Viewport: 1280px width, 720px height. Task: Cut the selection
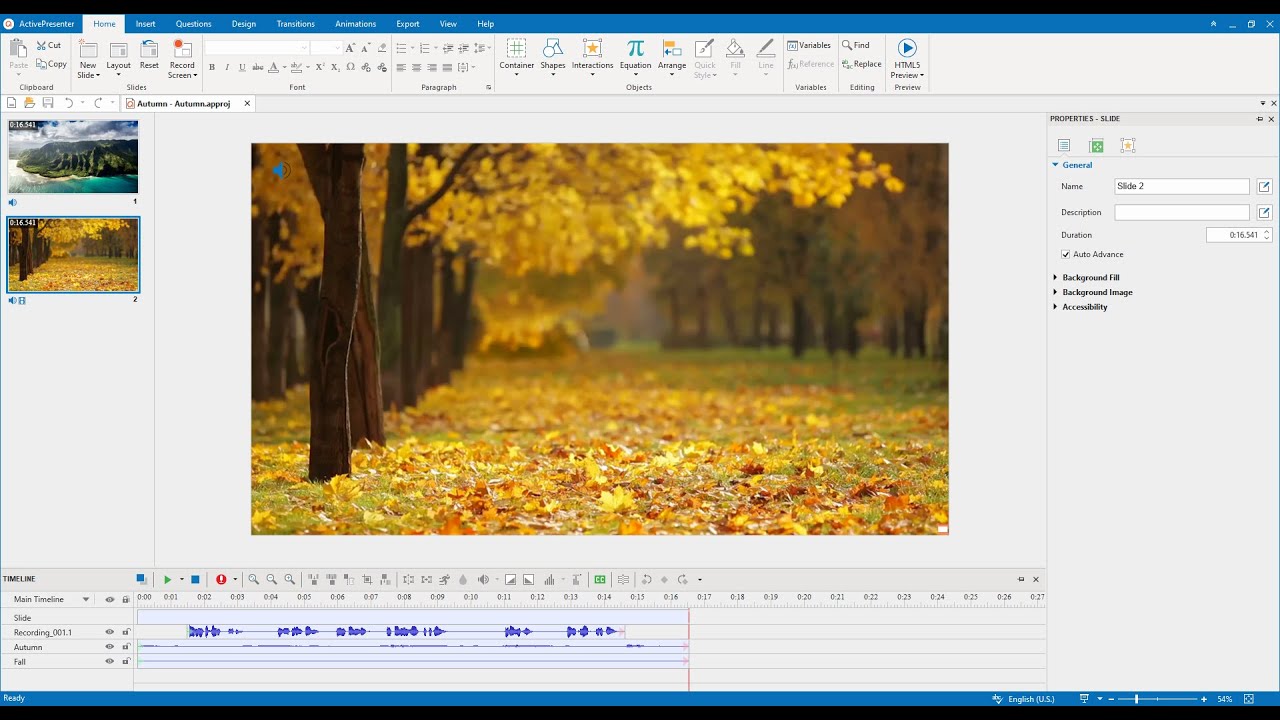(49, 45)
